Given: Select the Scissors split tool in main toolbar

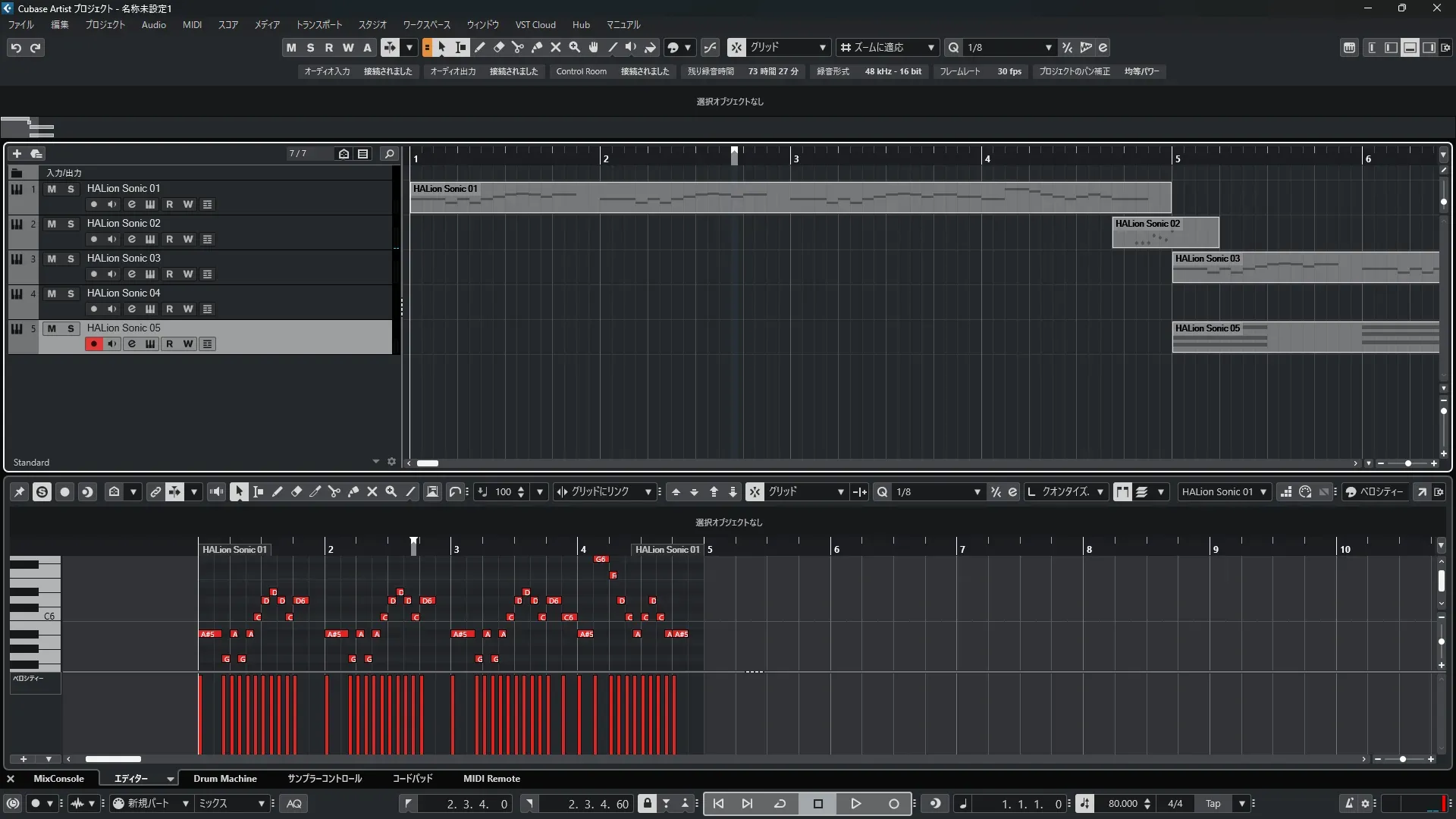Looking at the screenshot, I should pos(518,47).
